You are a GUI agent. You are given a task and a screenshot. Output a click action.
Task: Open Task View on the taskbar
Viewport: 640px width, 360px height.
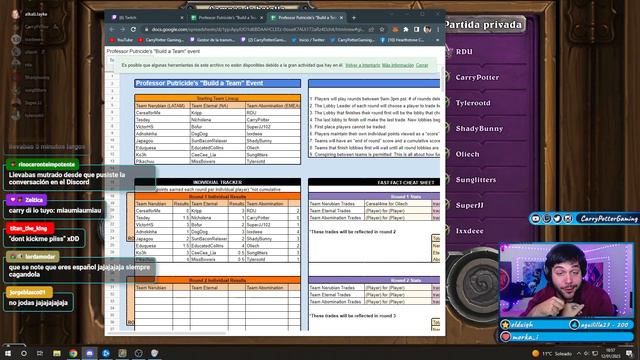40,353
